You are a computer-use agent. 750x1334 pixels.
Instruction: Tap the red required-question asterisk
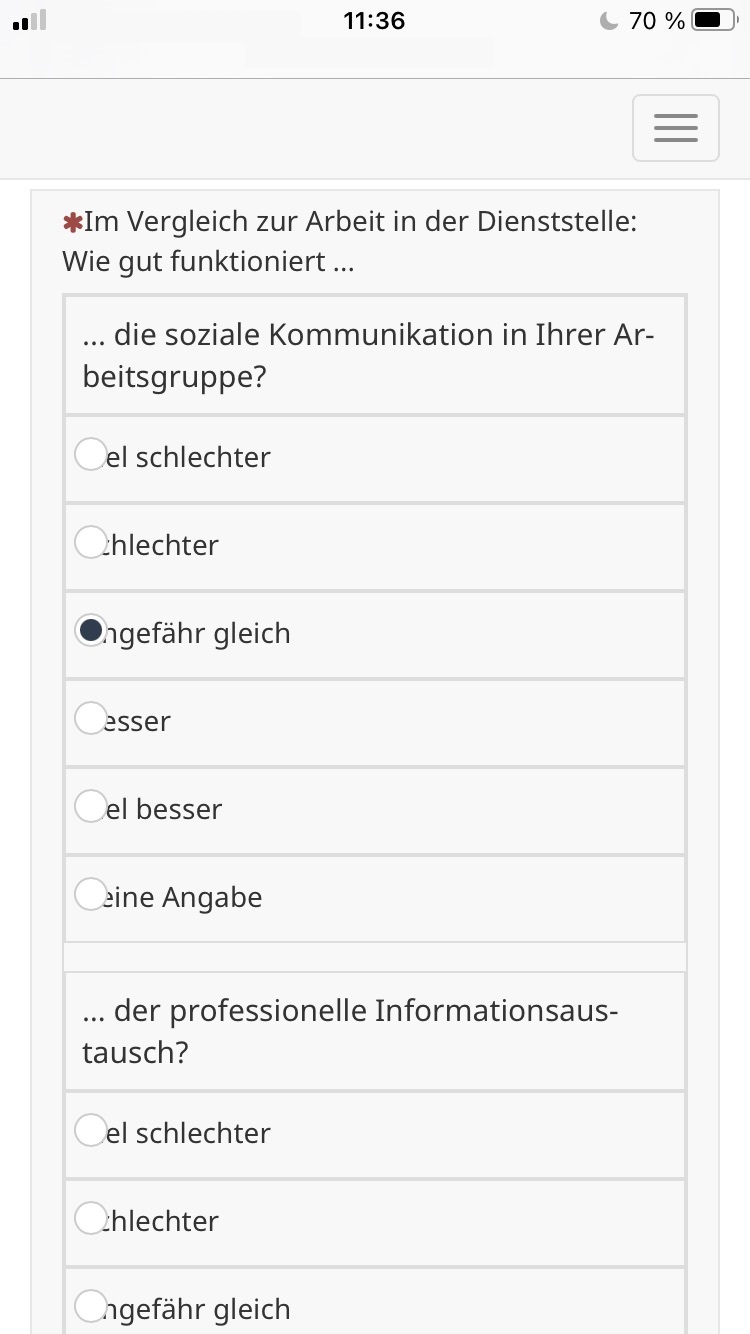(x=71, y=222)
